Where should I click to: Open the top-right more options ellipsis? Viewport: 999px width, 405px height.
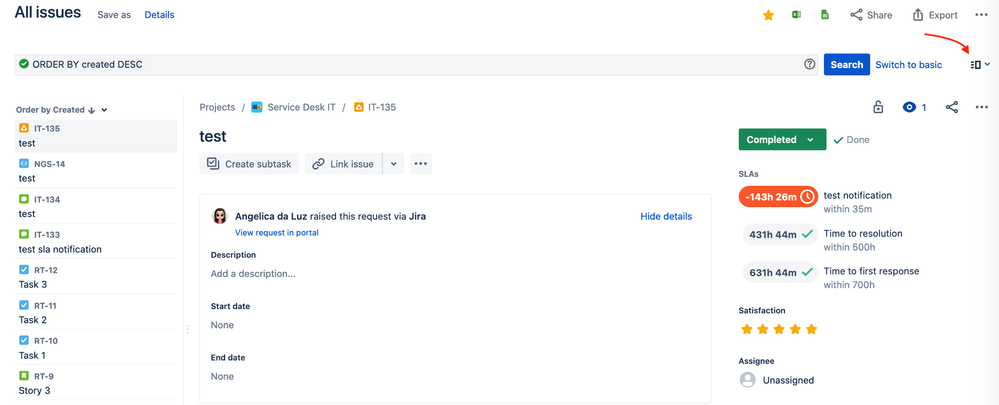pos(981,15)
